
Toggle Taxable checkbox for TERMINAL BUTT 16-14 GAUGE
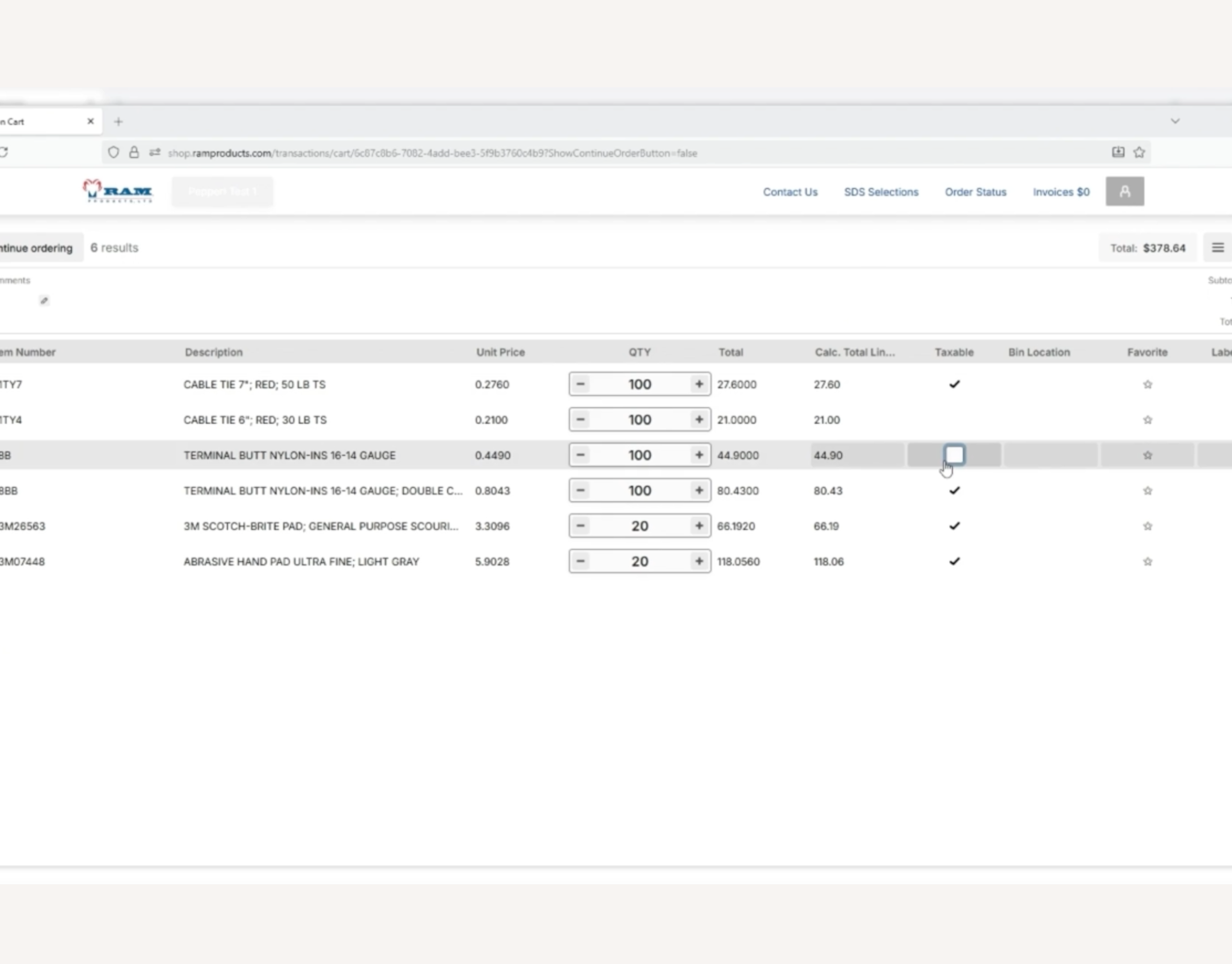(954, 455)
